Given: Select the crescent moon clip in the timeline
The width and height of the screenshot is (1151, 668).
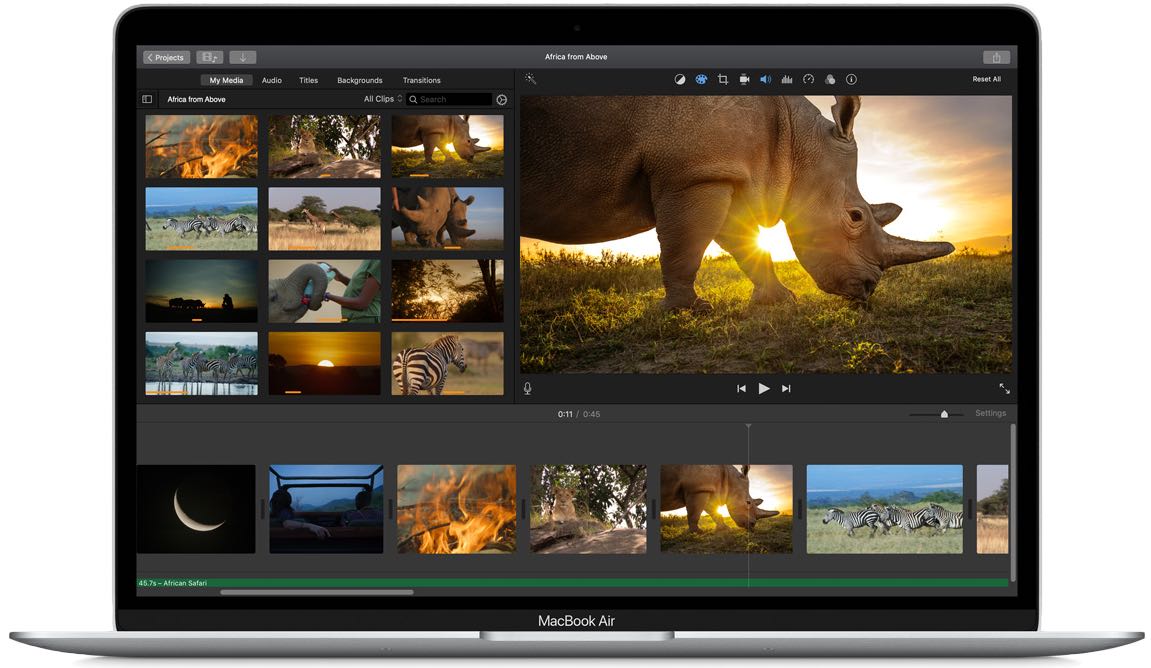Looking at the screenshot, I should tap(196, 509).
